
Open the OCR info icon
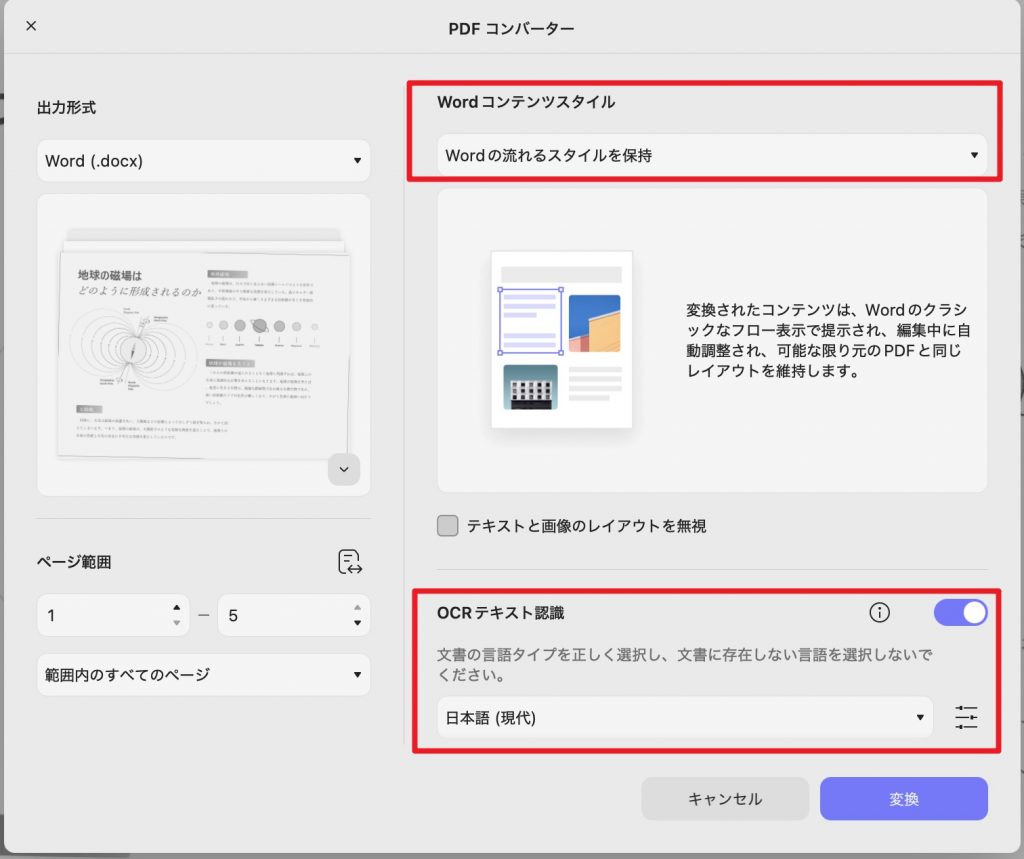(880, 612)
